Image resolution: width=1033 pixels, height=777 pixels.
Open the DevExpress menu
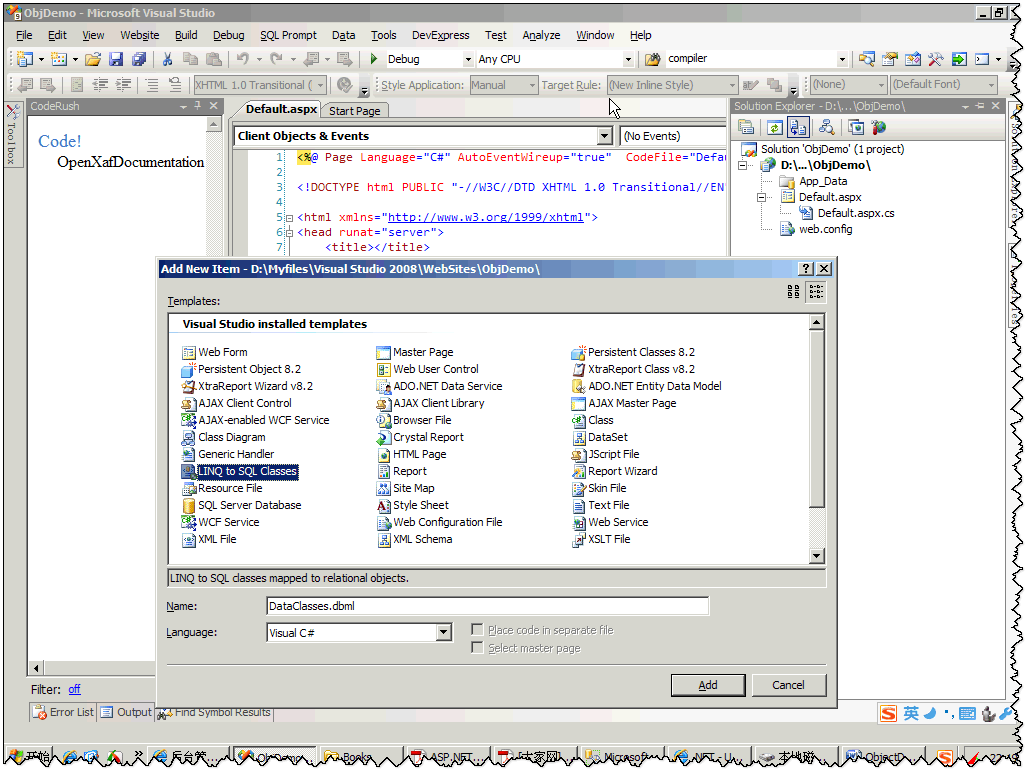(441, 35)
